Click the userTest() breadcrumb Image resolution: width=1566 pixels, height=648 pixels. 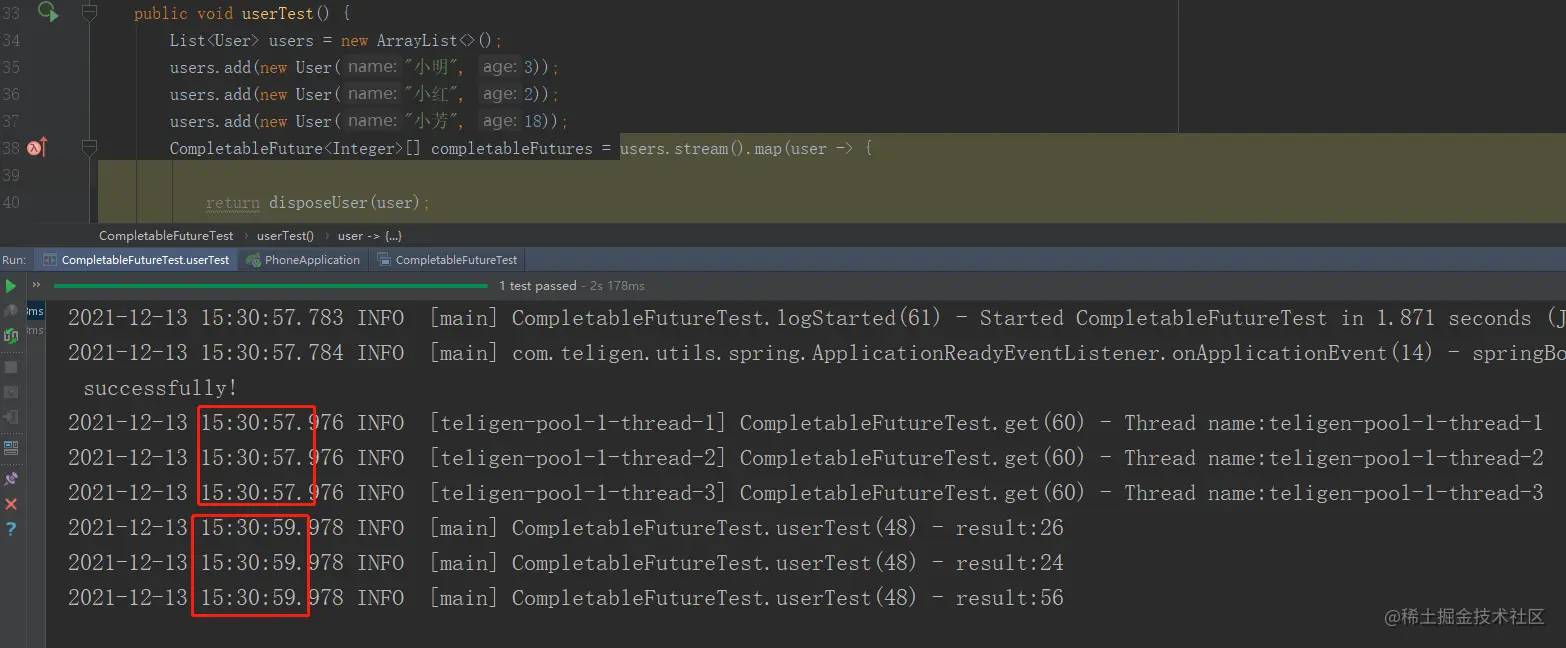pos(285,236)
